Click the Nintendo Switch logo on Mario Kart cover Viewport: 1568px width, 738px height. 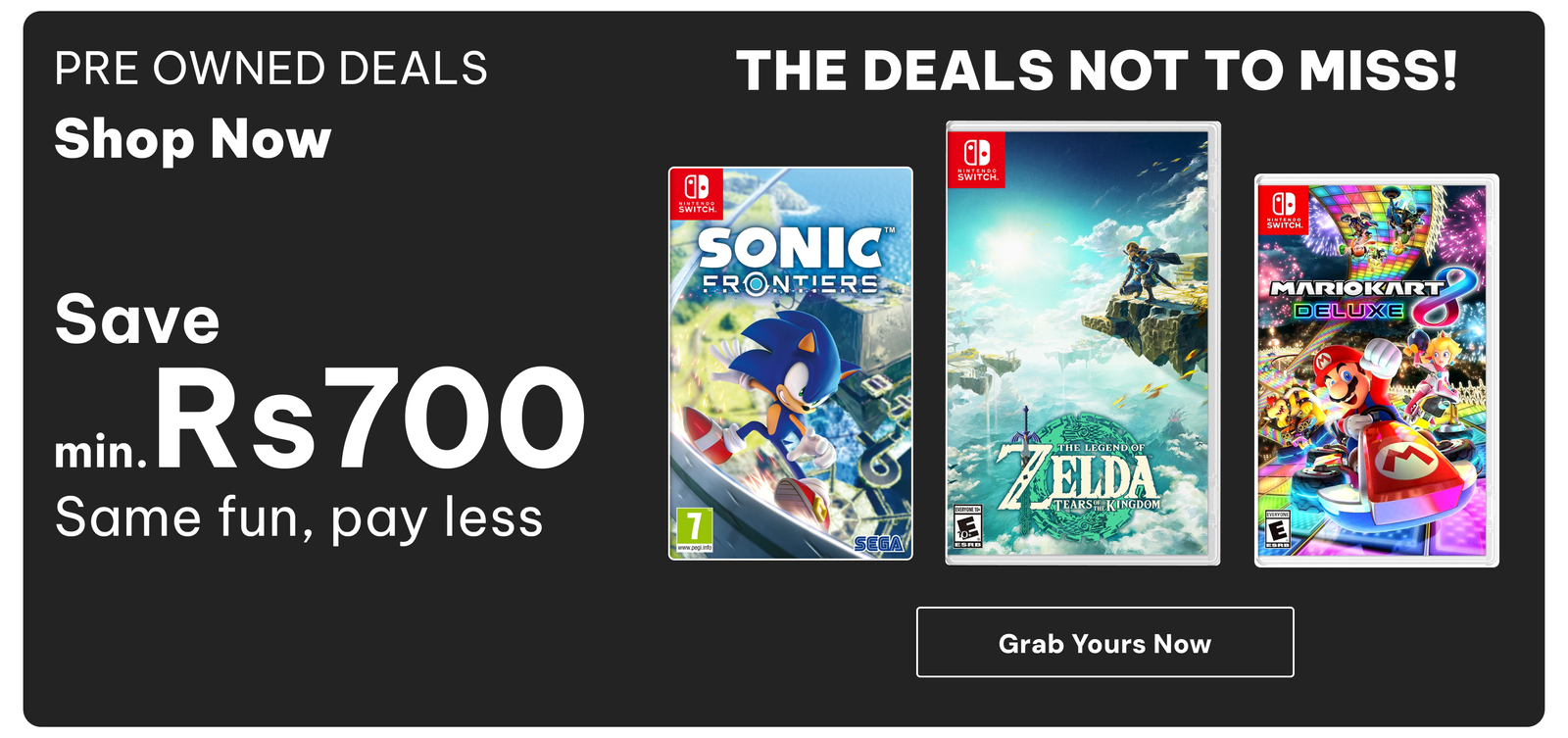tap(1284, 210)
